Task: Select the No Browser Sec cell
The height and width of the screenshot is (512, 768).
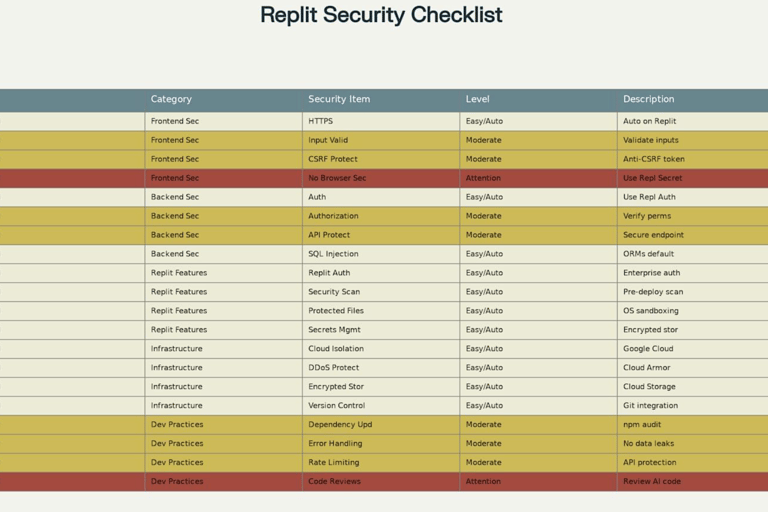Action: (x=381, y=178)
